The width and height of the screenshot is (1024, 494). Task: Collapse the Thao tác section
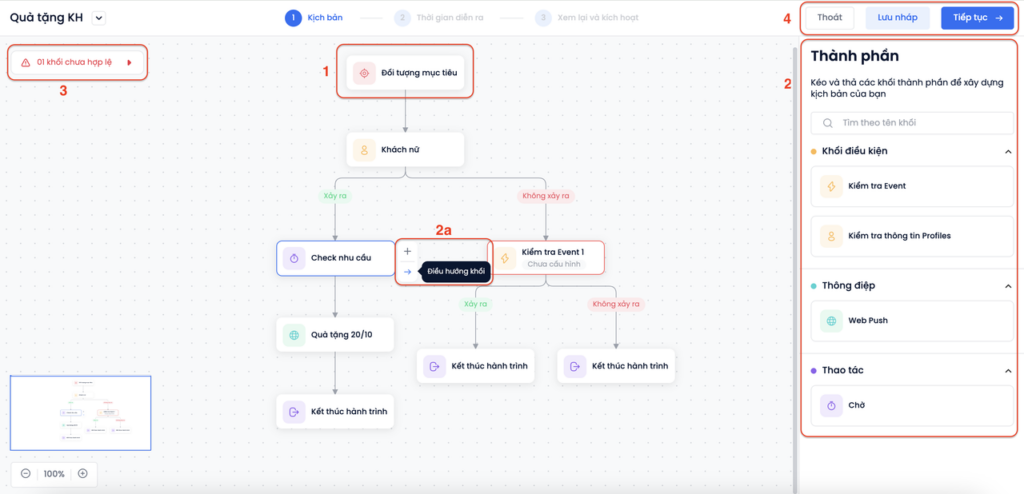coord(1008,370)
